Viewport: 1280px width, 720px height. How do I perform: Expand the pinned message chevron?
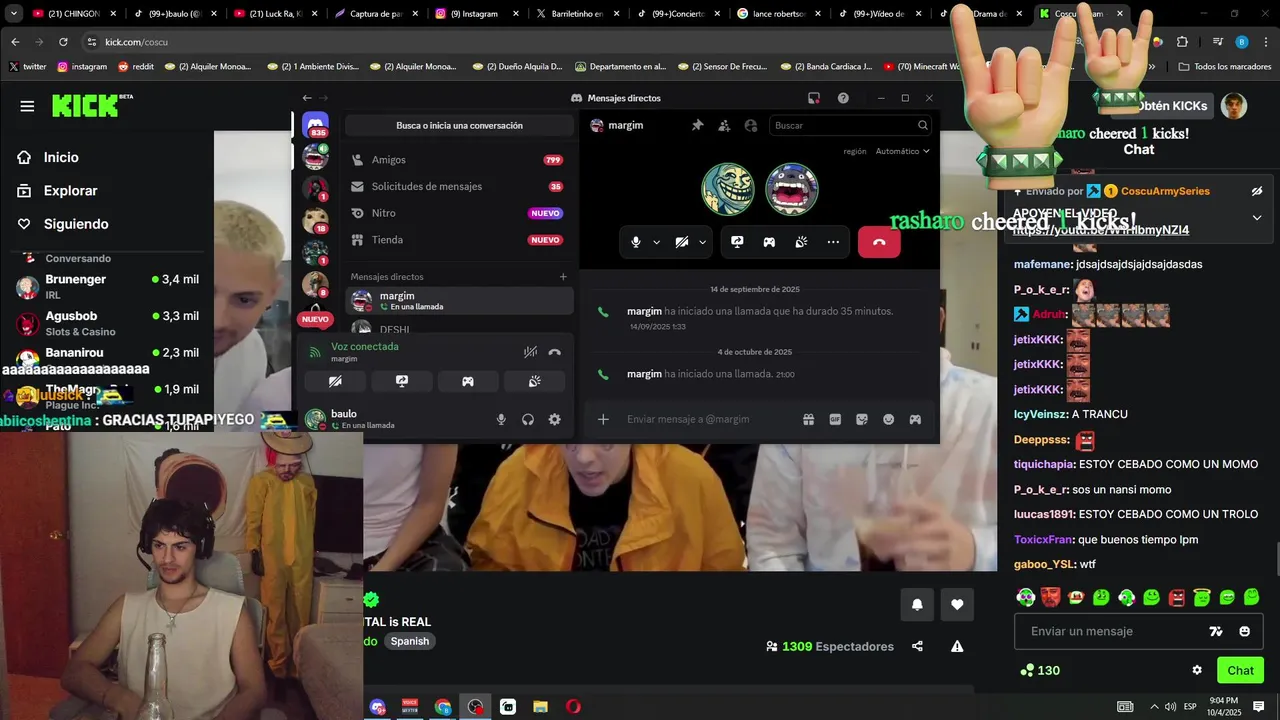1257,217
